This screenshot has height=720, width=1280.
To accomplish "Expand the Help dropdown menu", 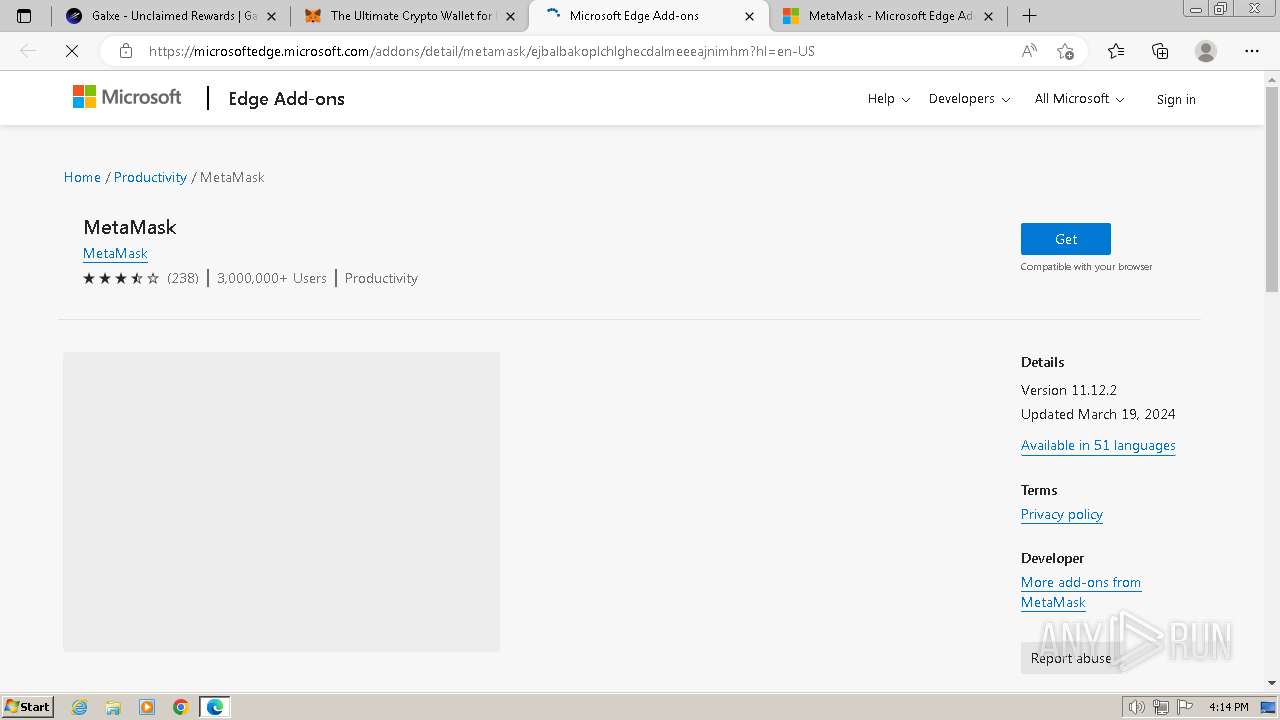I will click(889, 99).
